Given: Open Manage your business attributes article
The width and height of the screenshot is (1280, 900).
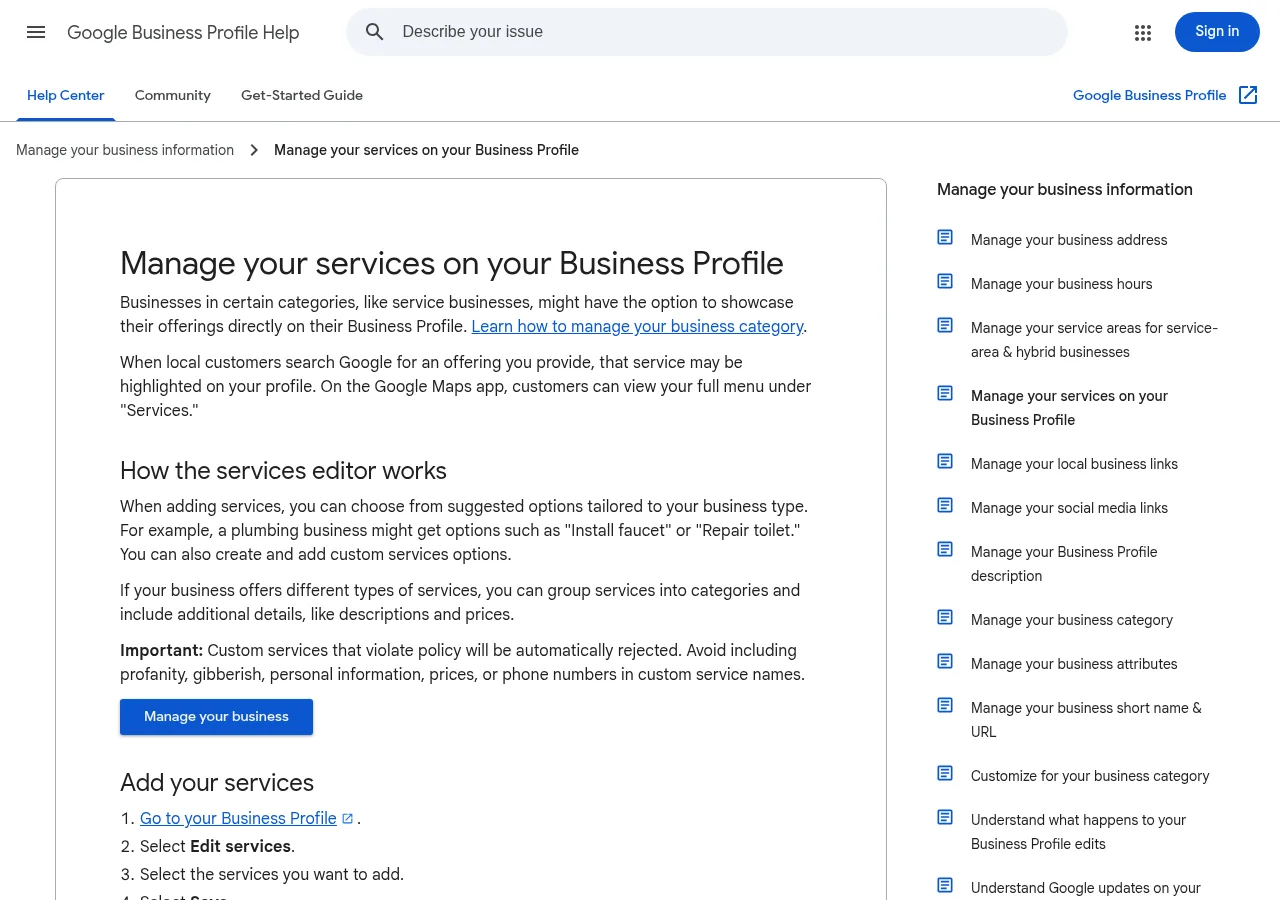Looking at the screenshot, I should coord(1074,664).
